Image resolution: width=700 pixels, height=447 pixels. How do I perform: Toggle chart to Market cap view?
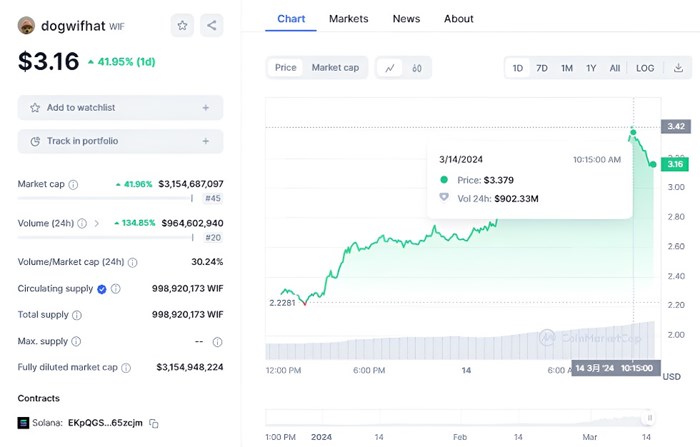click(x=335, y=68)
